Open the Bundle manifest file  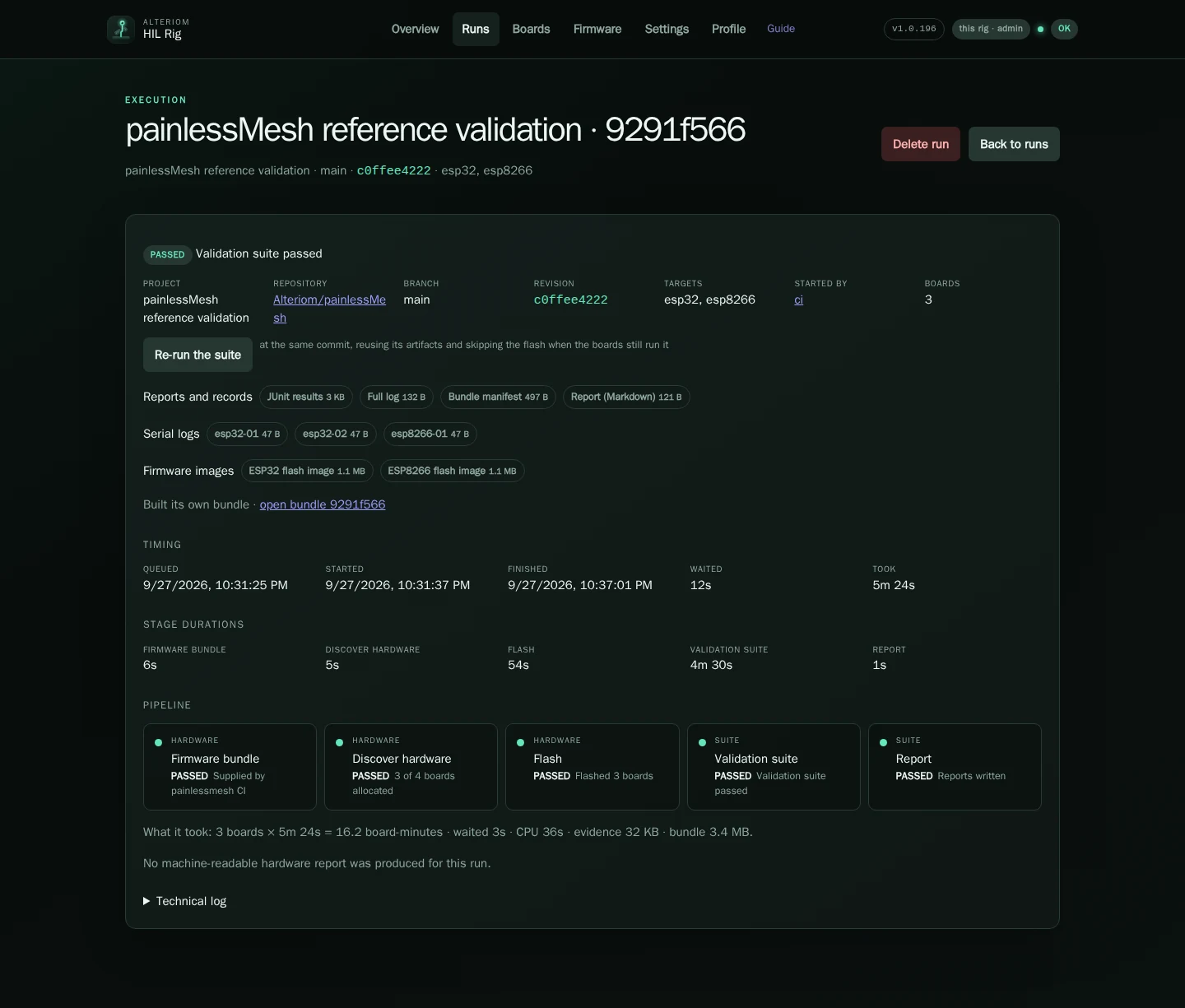pos(498,397)
